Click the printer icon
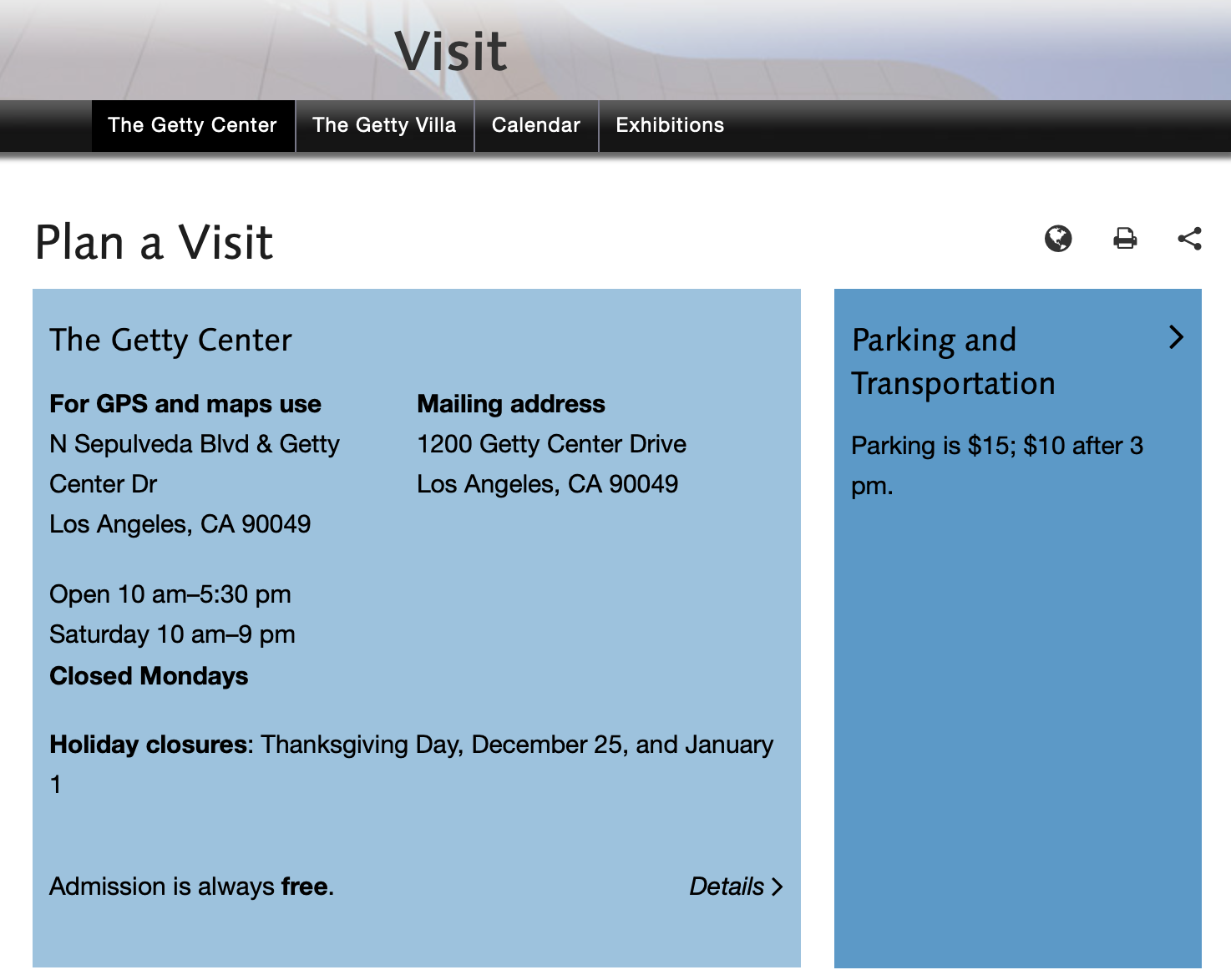Screen dimensions: 1231x980 click(1125, 239)
